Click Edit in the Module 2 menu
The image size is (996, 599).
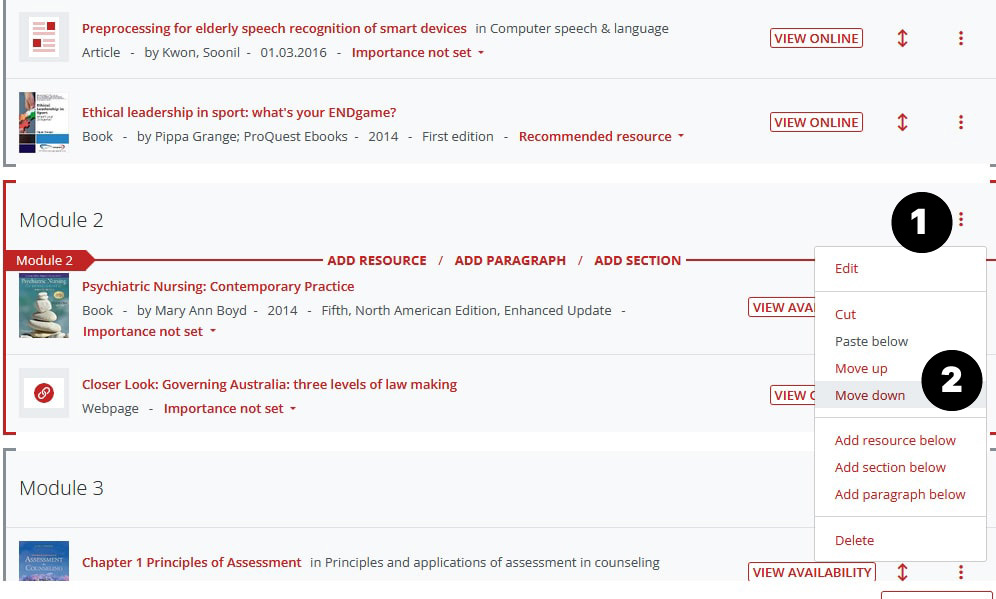click(x=846, y=268)
